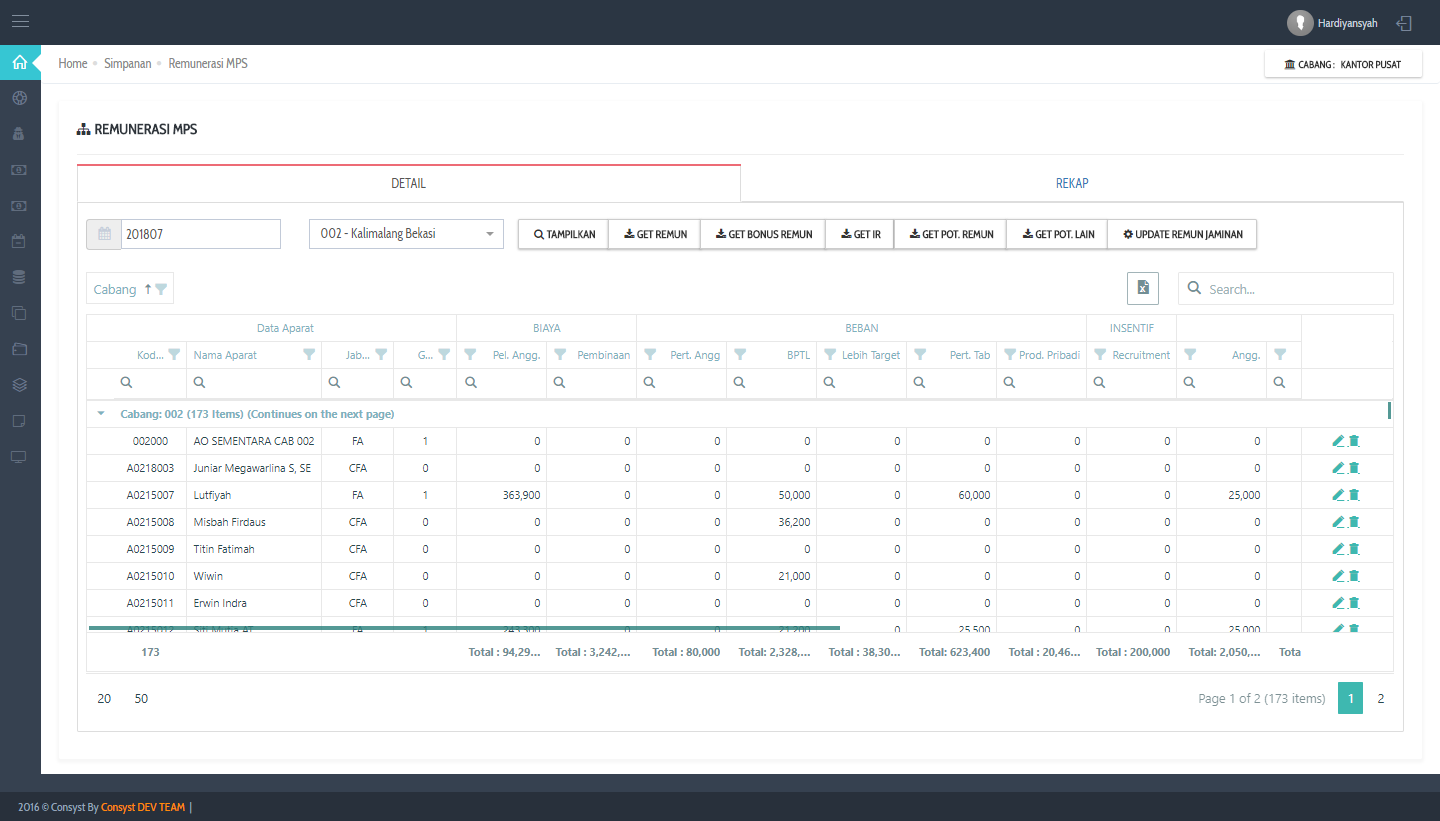Click the Home icon in sidebar
This screenshot has height=821, width=1440.
pyautogui.click(x=20, y=63)
